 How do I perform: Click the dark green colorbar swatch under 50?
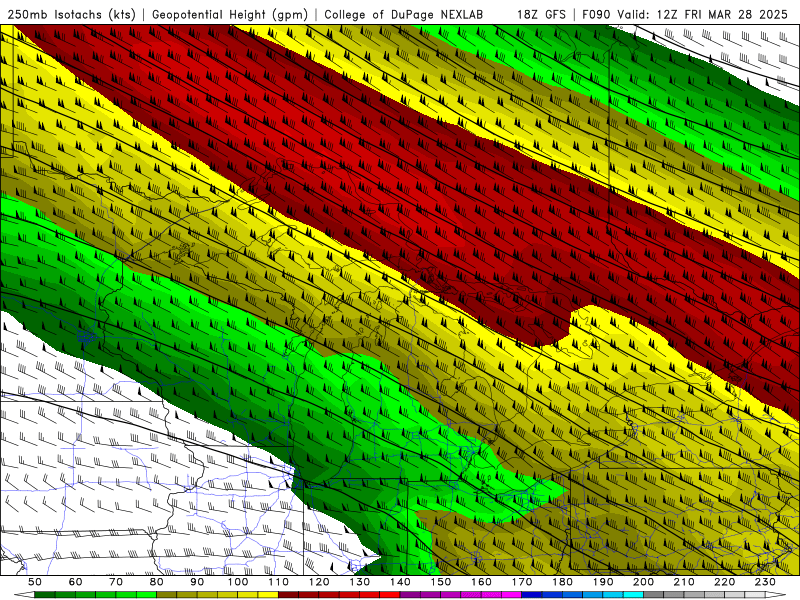point(45,595)
